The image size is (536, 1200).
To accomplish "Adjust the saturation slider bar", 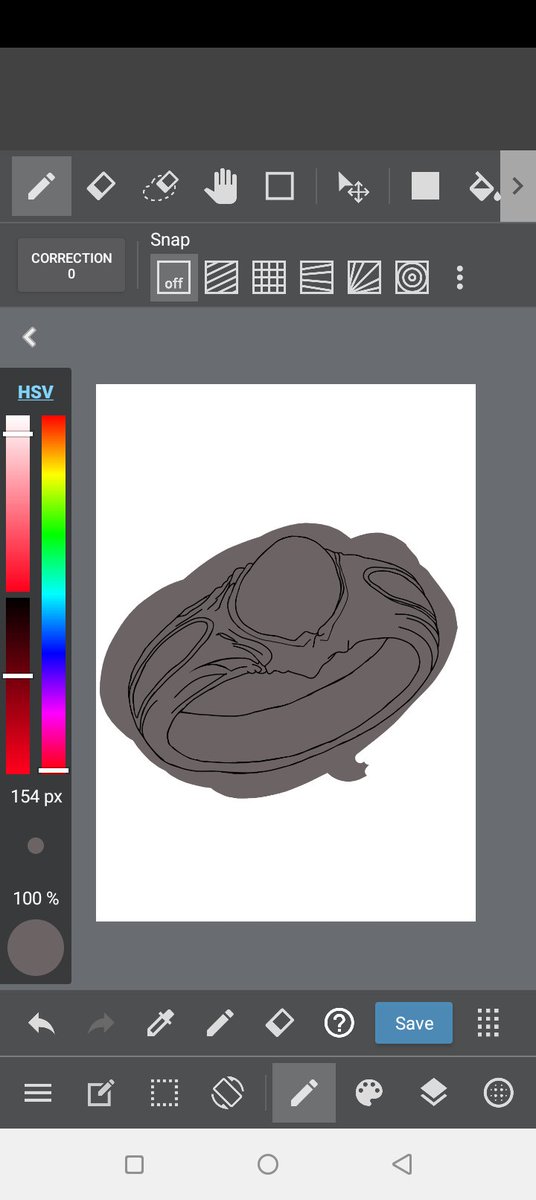I will pos(18,504).
